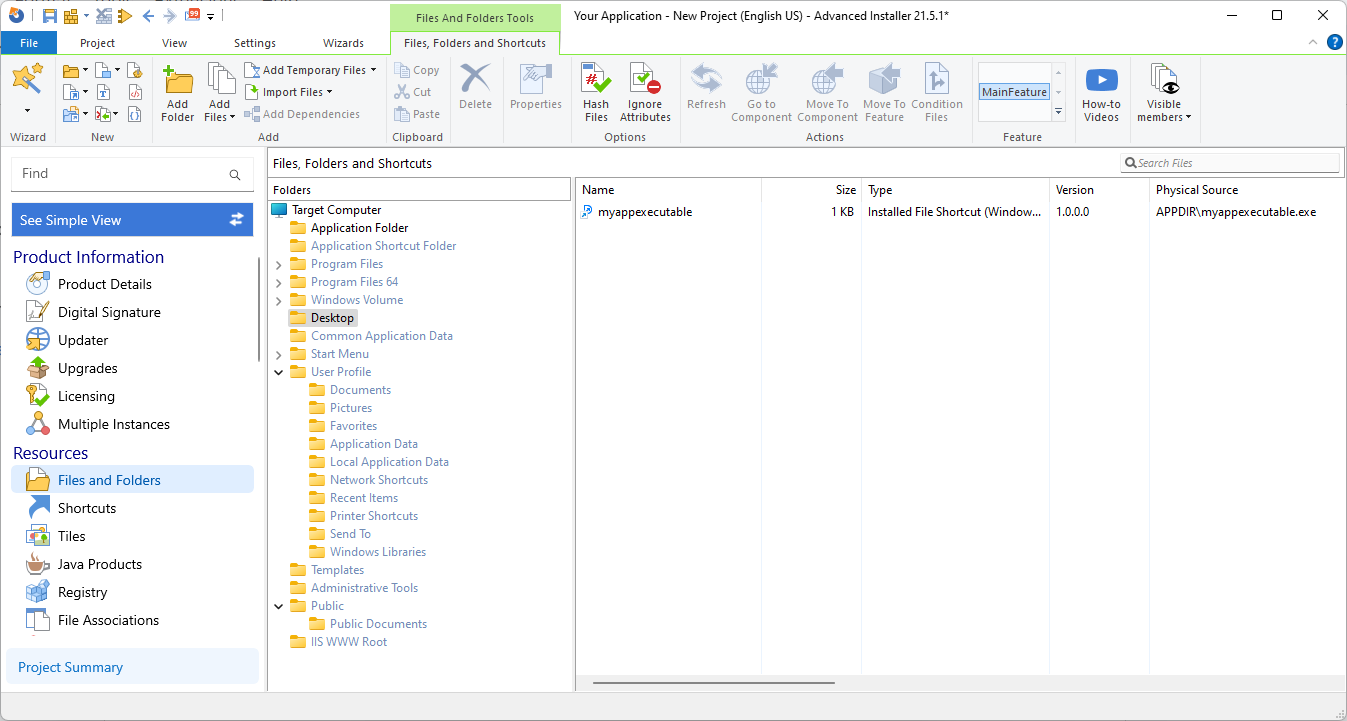The image size is (1347, 721).
Task: Open the Upgrades page
Action: tap(88, 368)
